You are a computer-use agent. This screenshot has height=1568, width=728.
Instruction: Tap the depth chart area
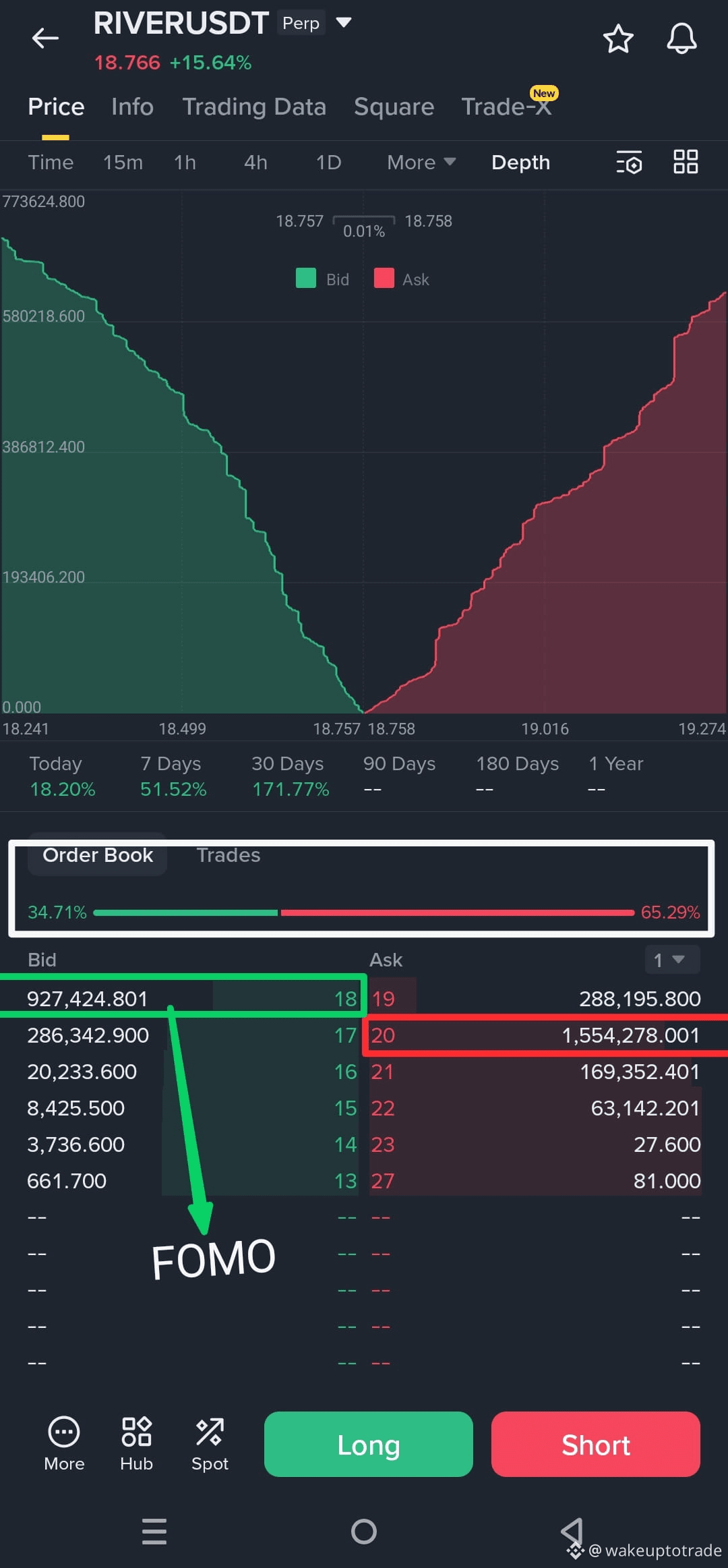pos(364,452)
